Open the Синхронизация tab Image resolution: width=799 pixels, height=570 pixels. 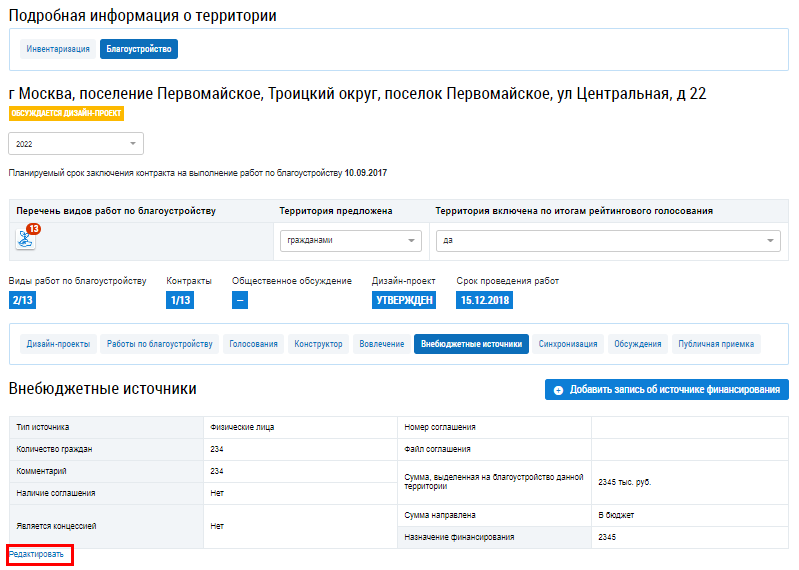click(567, 344)
